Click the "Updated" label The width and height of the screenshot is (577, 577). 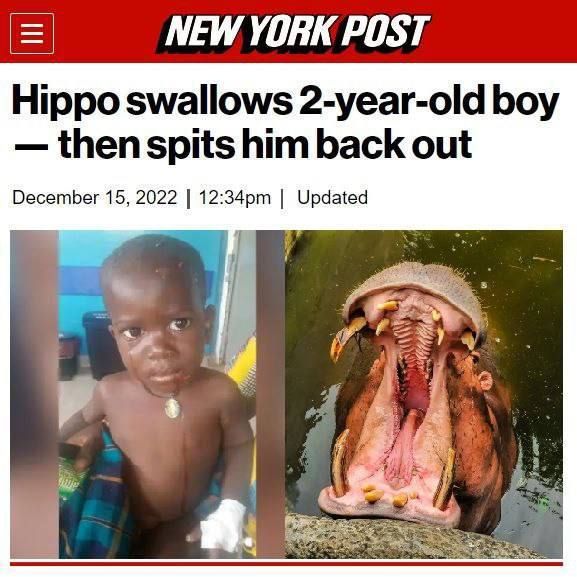pyautogui.click(x=332, y=198)
